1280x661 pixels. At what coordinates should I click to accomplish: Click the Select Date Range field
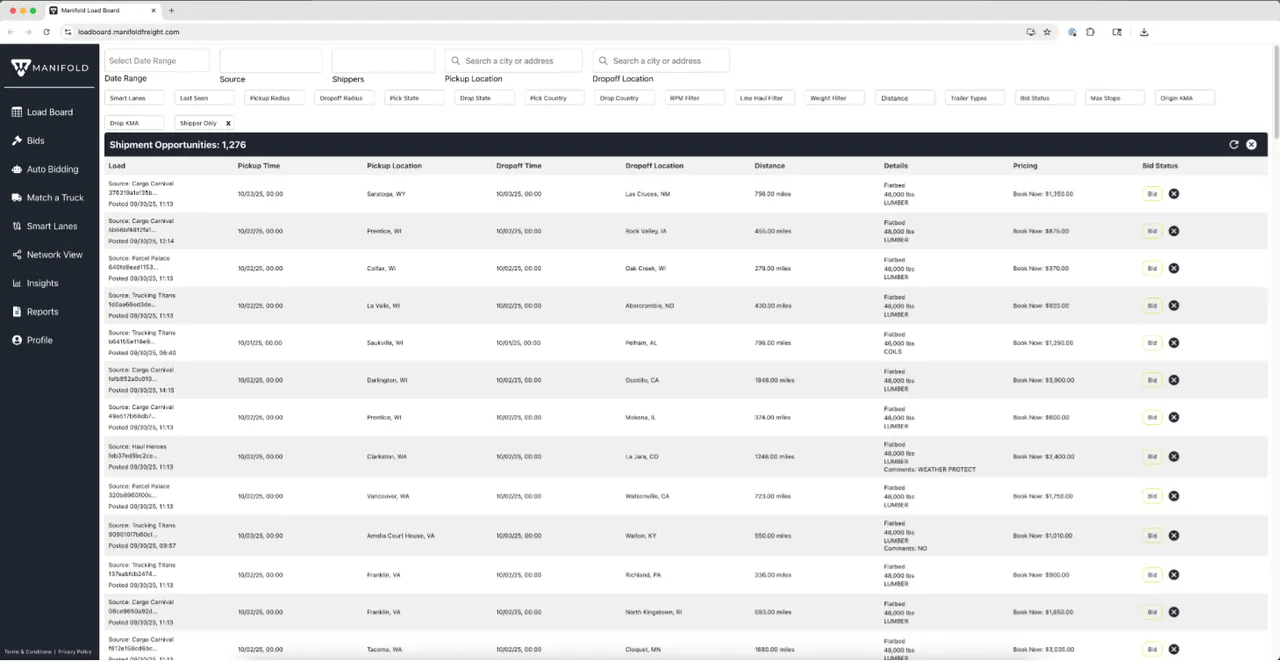pos(157,60)
